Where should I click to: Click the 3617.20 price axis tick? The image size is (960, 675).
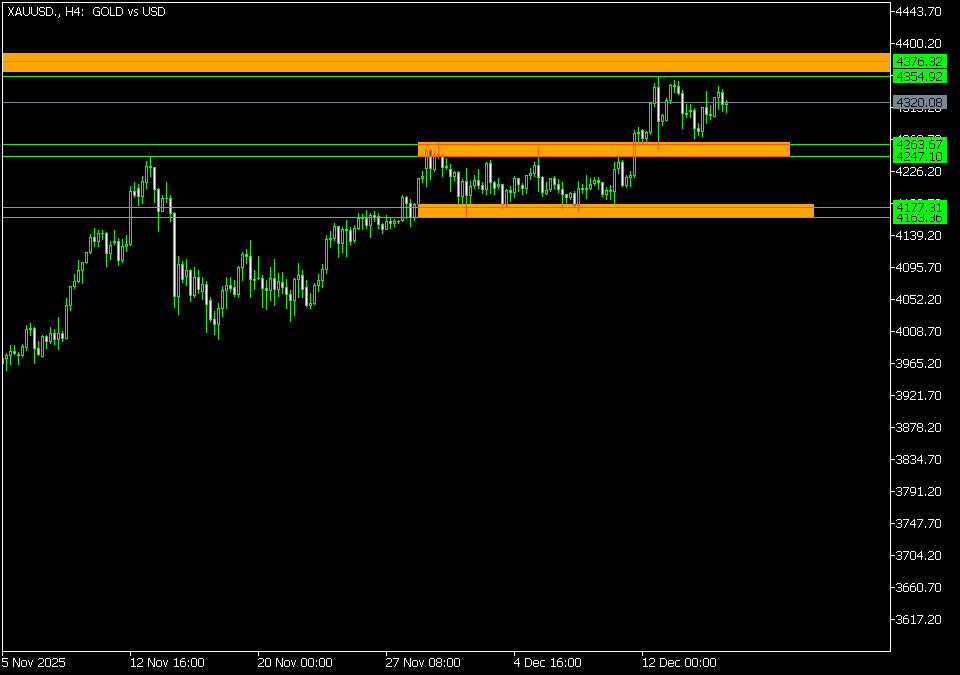[920, 620]
